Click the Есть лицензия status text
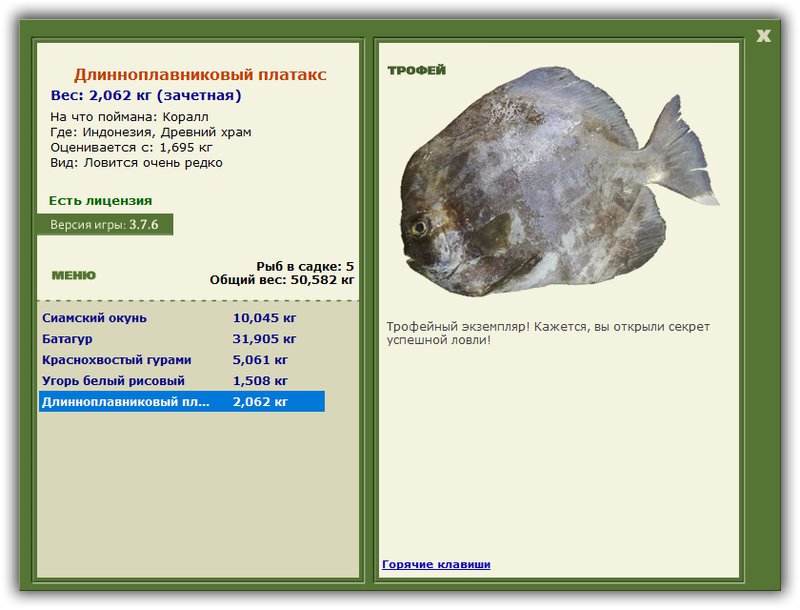This screenshot has width=800, height=610. click(101, 200)
